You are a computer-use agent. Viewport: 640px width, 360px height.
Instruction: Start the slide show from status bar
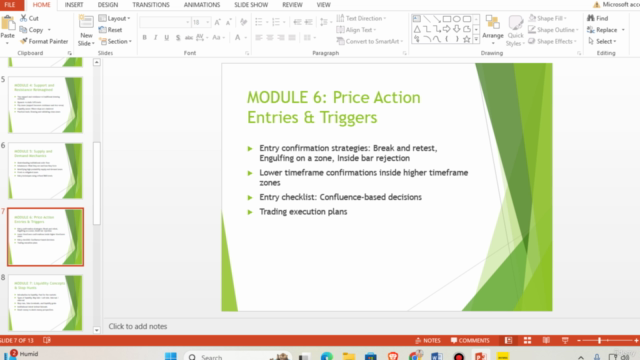[x=565, y=340]
